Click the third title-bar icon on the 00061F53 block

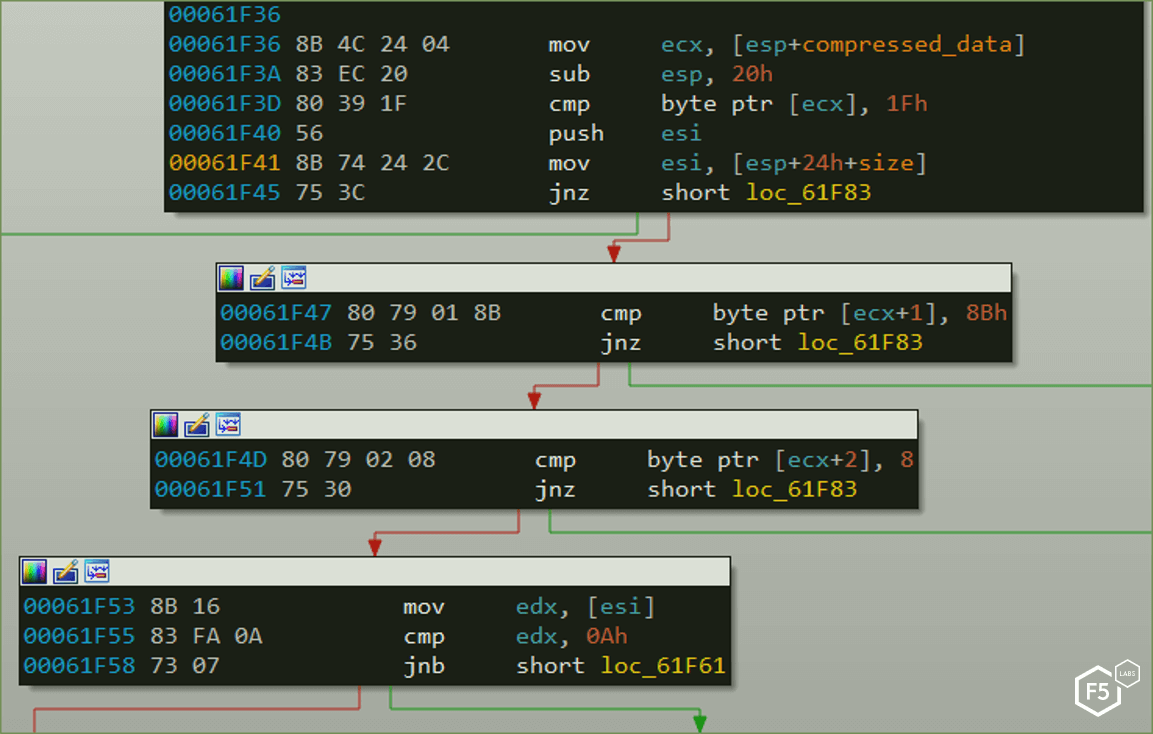(x=96, y=572)
